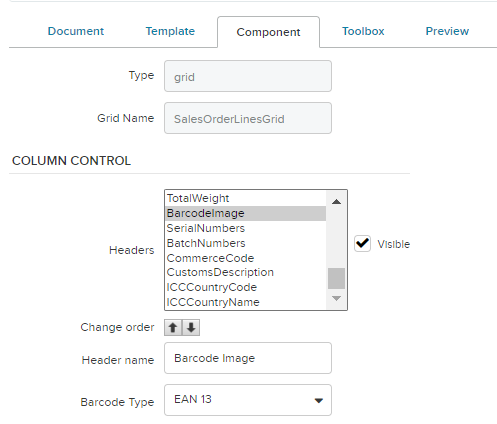Image resolution: width=497 pixels, height=424 pixels.
Task: Pick BatchNumbers from the Headers list
Action: tap(245, 243)
